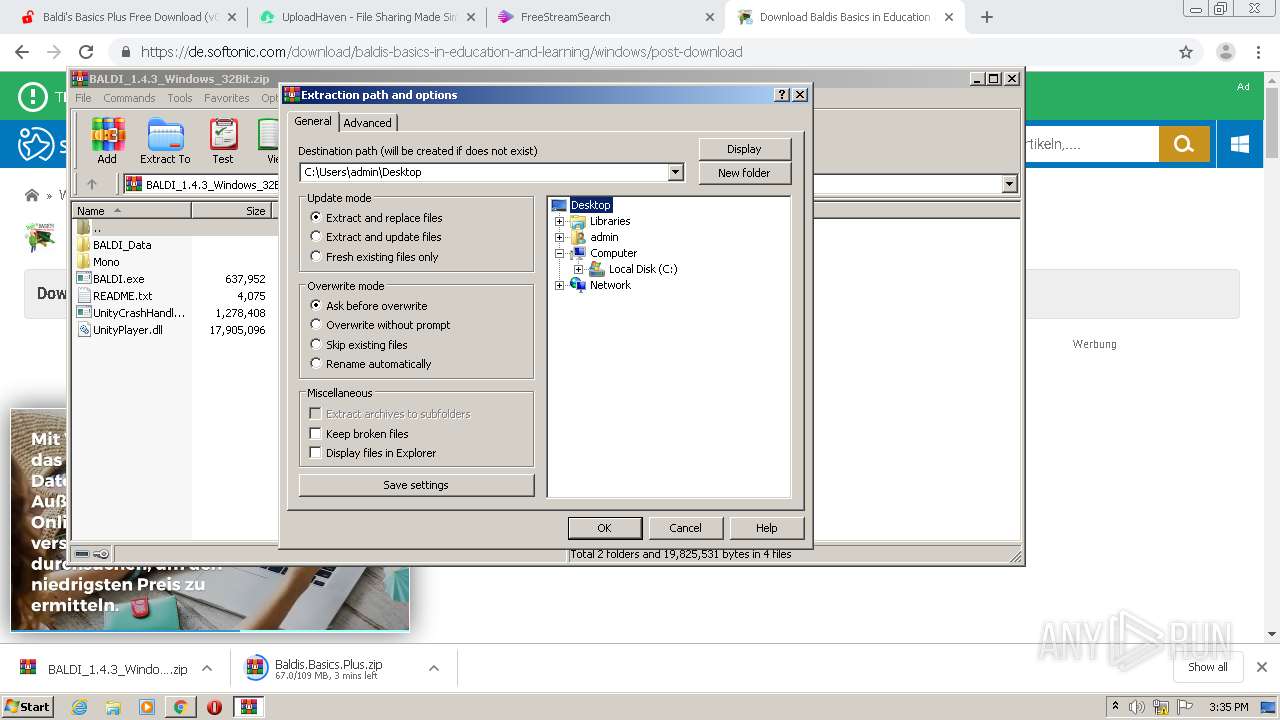Select Extract and replace files option
1280x720 pixels.
[316, 217]
